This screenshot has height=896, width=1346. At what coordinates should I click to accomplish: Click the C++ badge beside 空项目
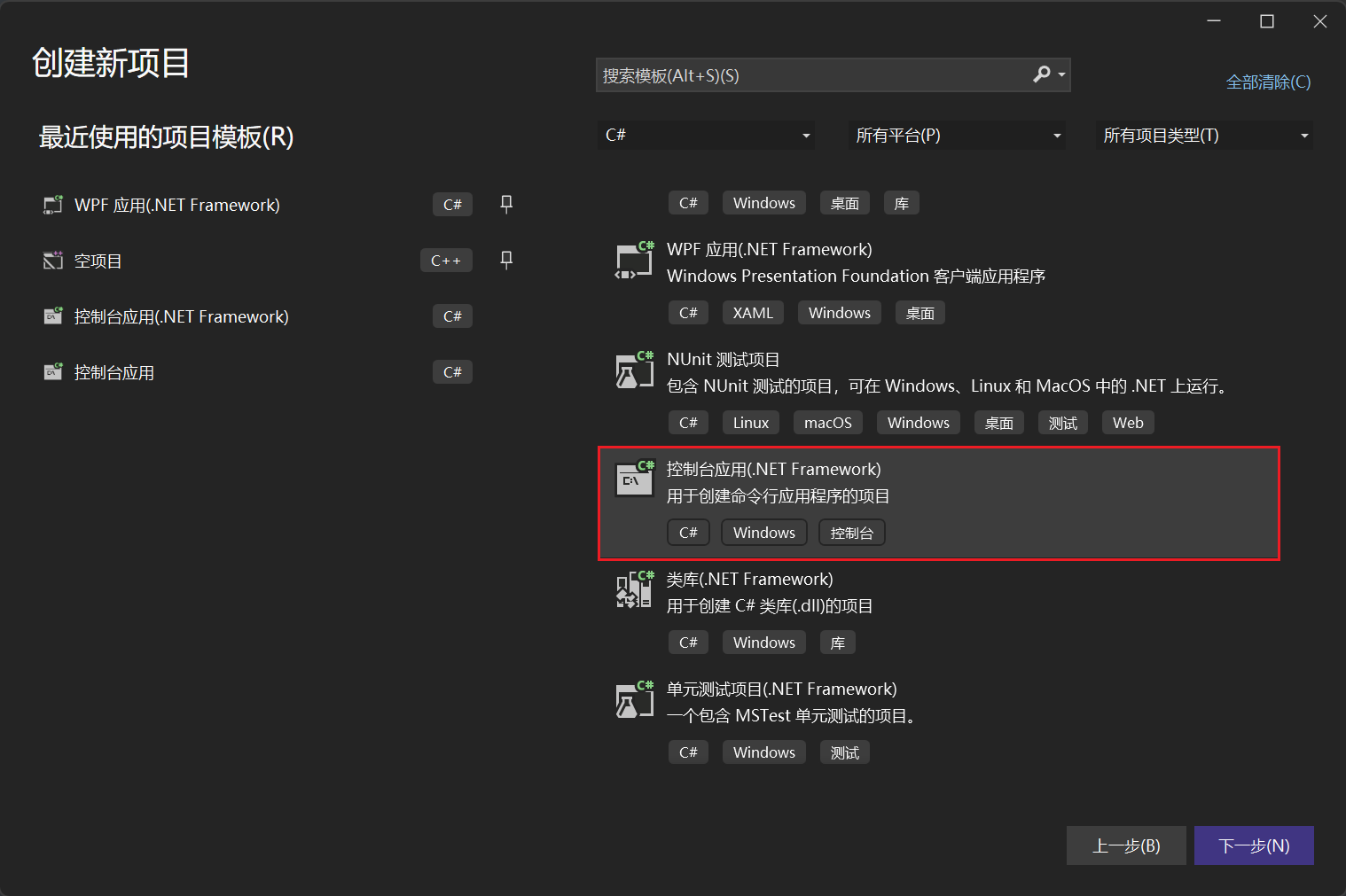(x=446, y=261)
